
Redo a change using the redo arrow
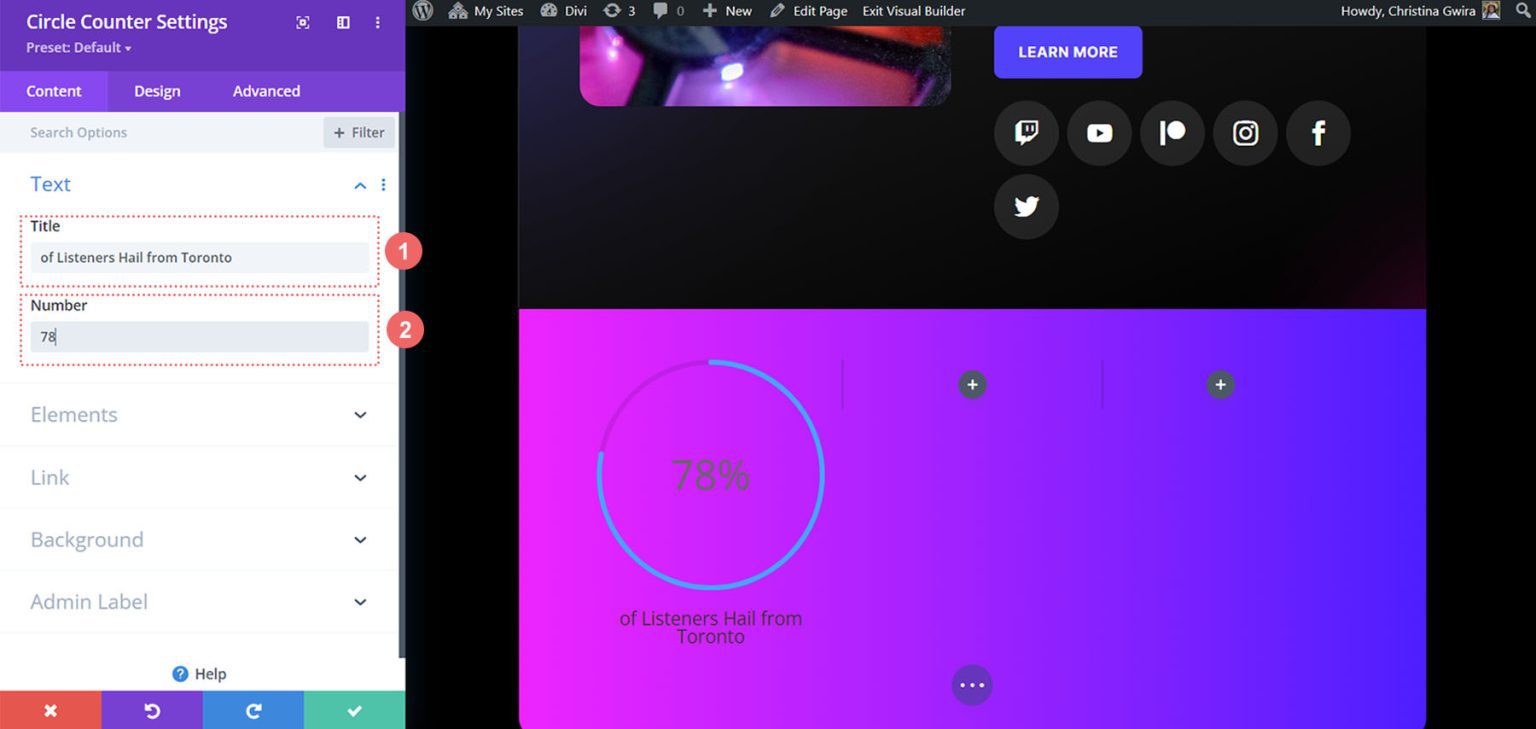[253, 710]
